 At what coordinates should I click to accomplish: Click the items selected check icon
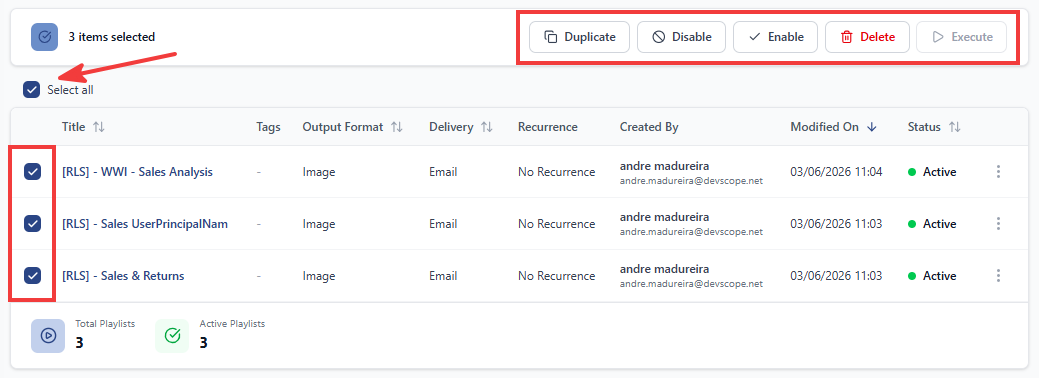coord(44,37)
